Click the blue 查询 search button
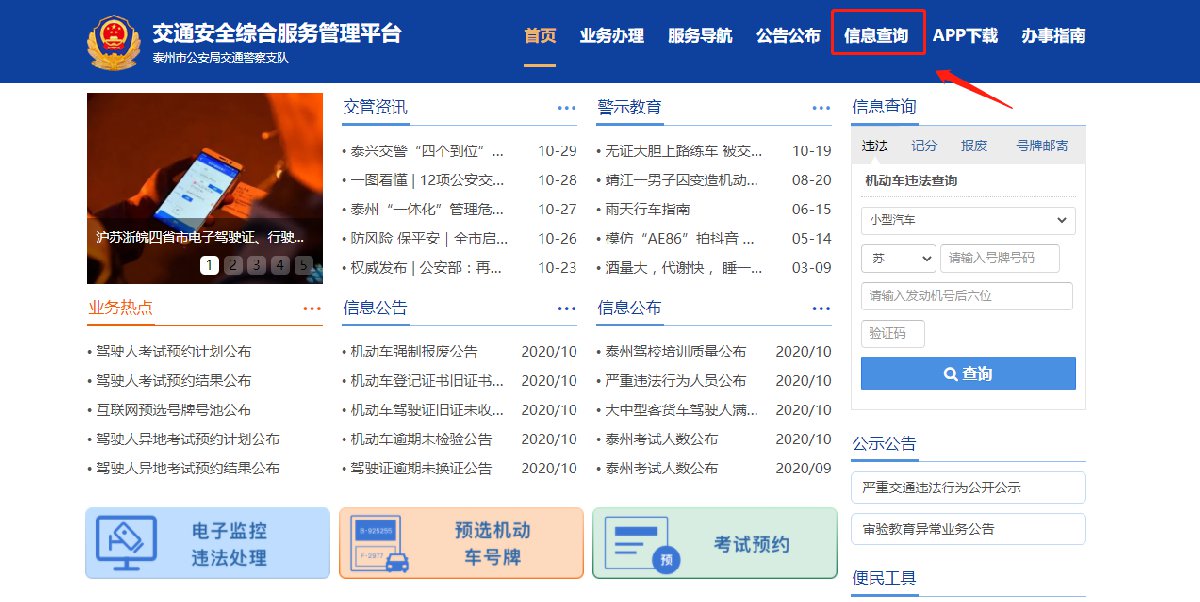Viewport: 1200px width, 602px height. (x=967, y=374)
